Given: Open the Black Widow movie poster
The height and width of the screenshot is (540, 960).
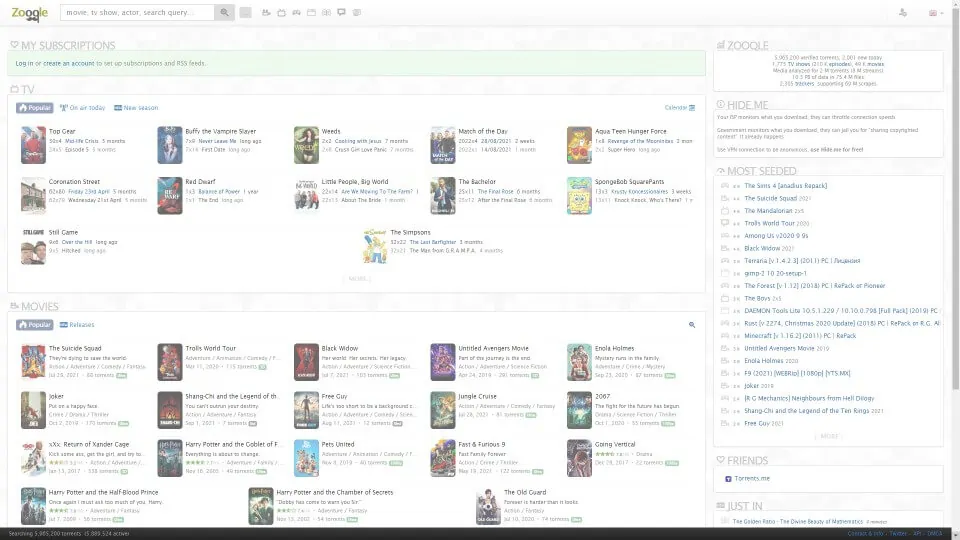Looking at the screenshot, I should point(306,362).
